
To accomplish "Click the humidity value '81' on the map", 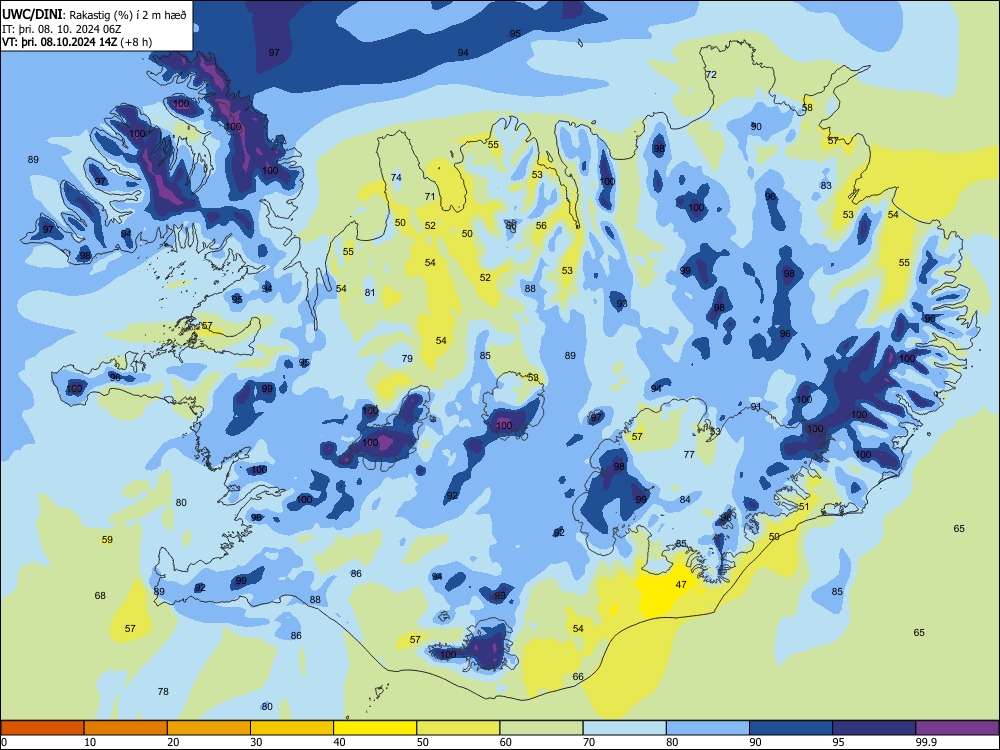I will (370, 293).
